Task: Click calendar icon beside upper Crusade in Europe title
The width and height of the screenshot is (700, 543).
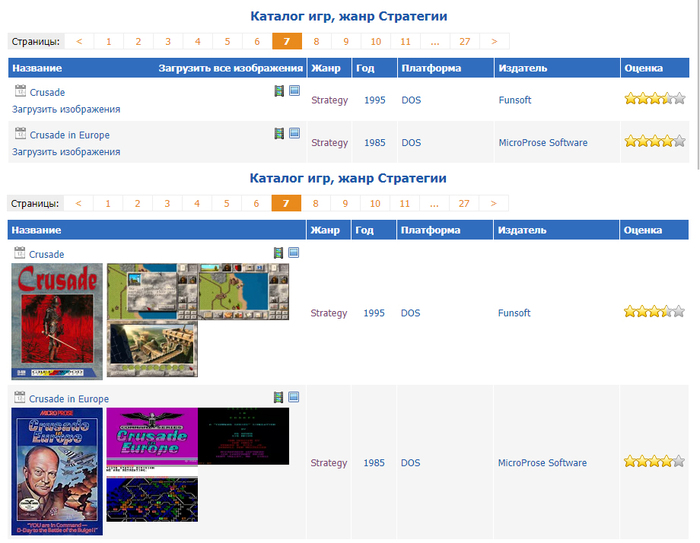Action: 20,133
